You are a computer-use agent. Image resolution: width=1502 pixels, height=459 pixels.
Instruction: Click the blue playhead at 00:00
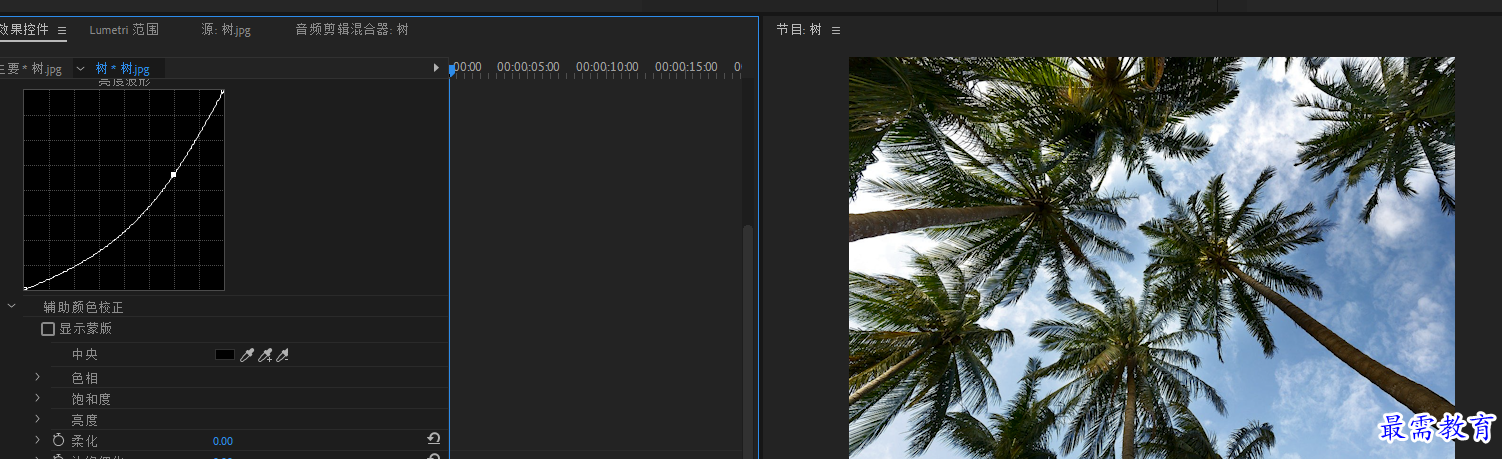[452, 70]
